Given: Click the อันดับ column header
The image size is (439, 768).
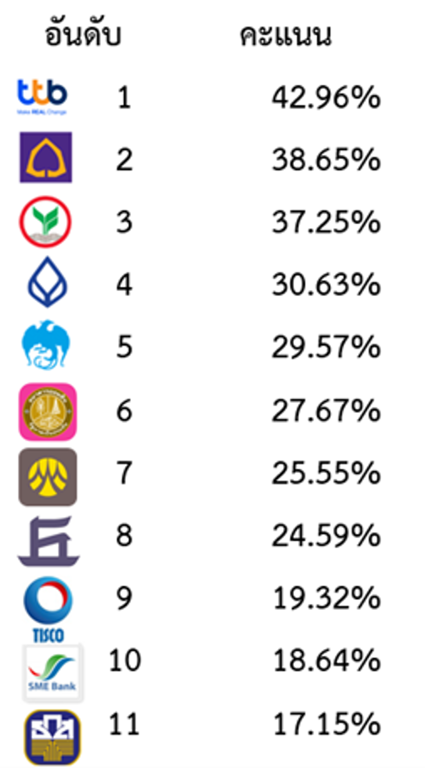Looking at the screenshot, I should 83,36.
